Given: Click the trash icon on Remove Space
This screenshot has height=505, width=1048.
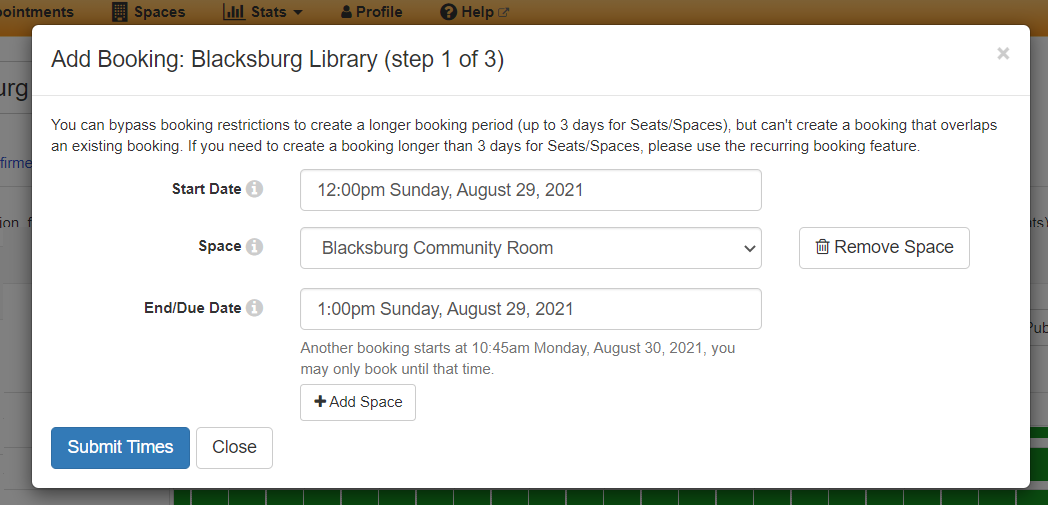Looking at the screenshot, I should pos(822,247).
